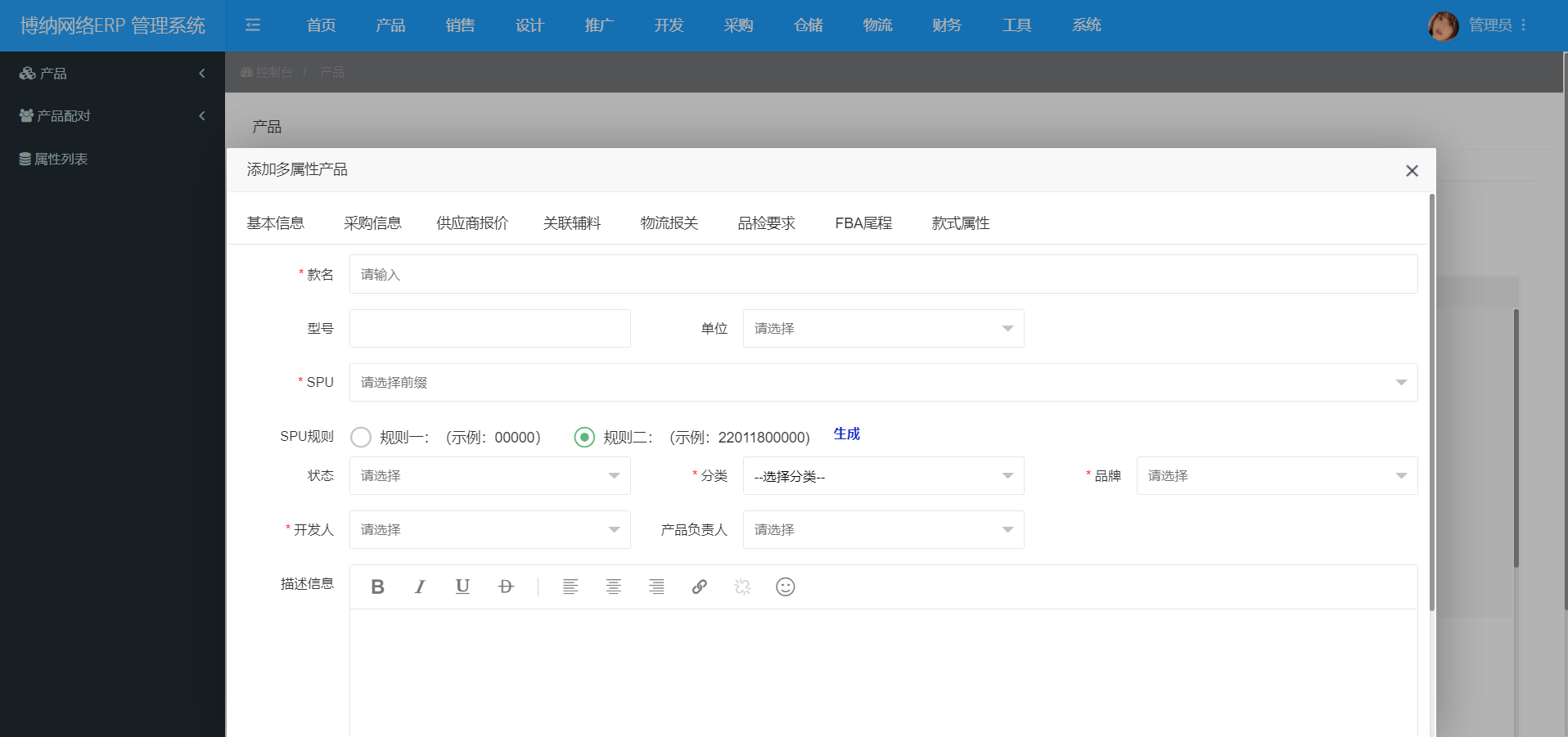This screenshot has width=1568, height=737.
Task: Expand the 分类 category dropdown
Action: click(x=883, y=476)
